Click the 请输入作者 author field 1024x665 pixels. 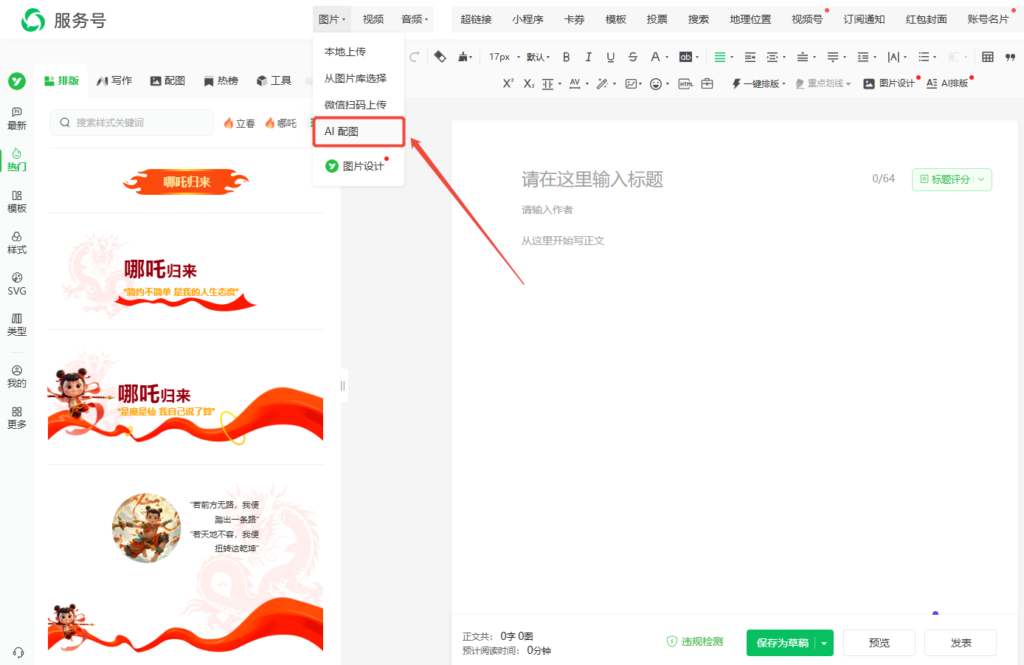(547, 210)
